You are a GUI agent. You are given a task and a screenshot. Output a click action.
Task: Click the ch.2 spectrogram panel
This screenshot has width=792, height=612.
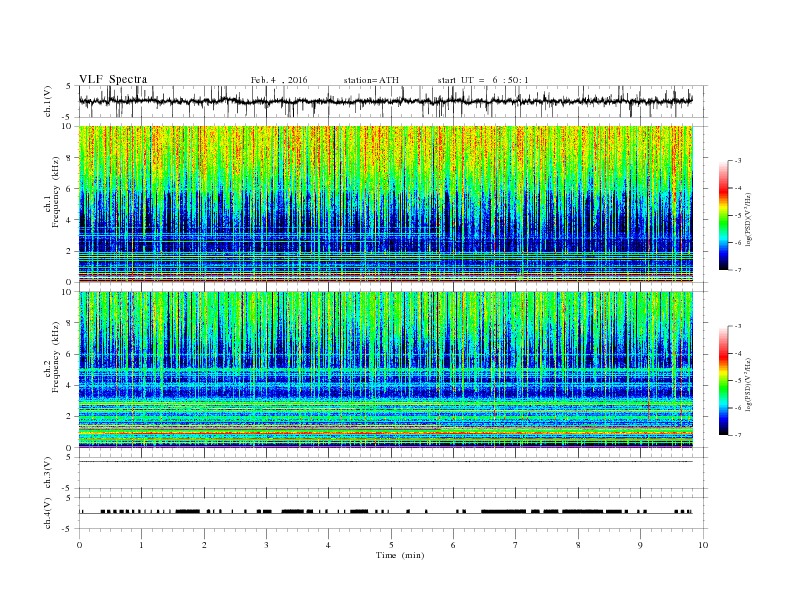[386, 369]
